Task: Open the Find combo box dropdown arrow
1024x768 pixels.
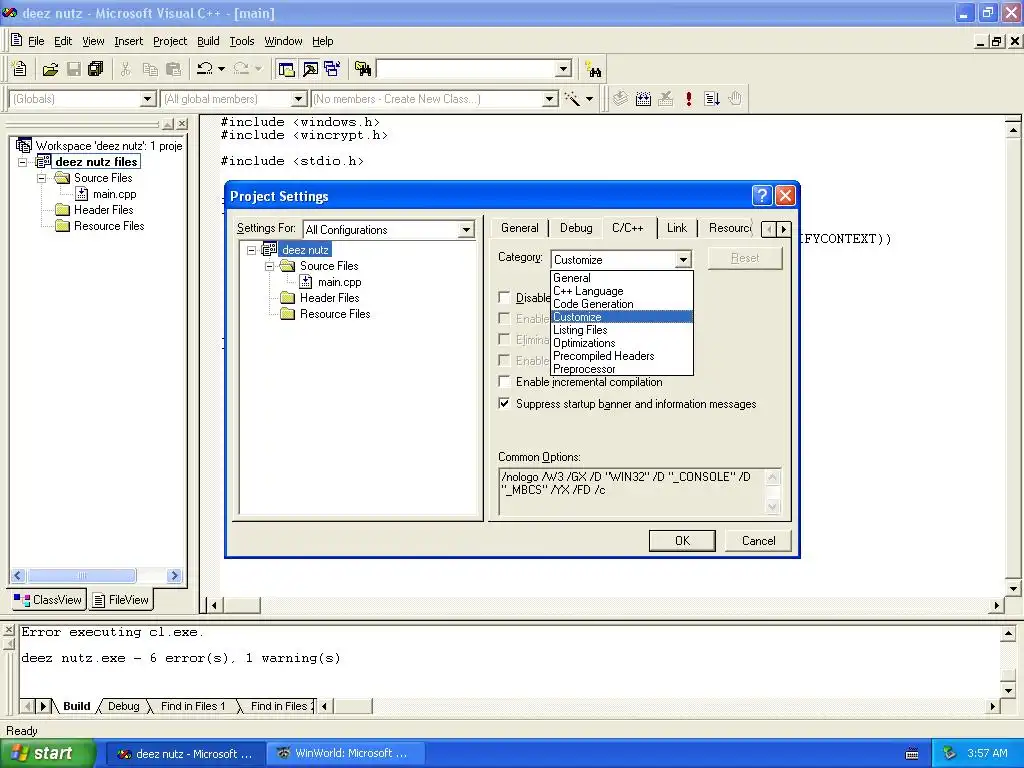Action: 564,69
